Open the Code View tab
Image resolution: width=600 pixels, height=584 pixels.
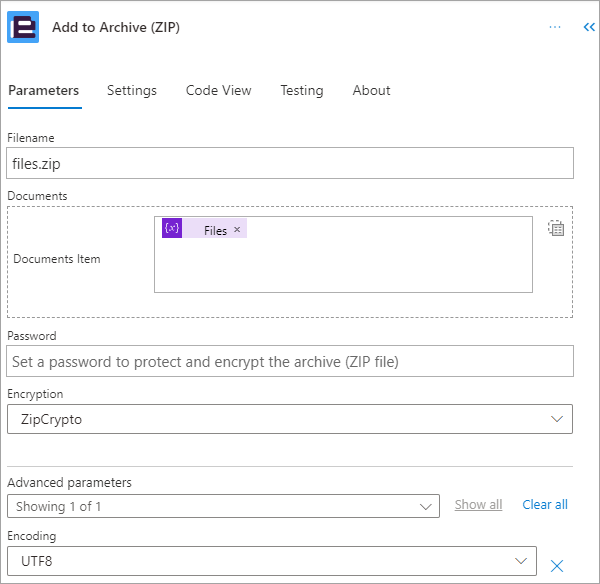coord(218,91)
